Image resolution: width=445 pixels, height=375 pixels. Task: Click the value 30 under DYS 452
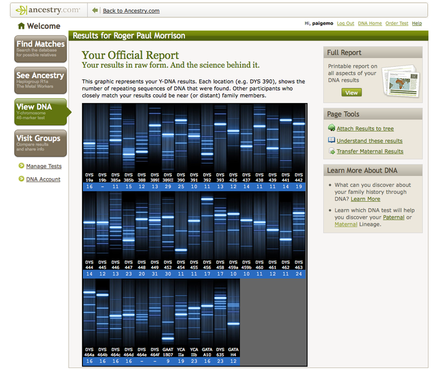tap(168, 274)
